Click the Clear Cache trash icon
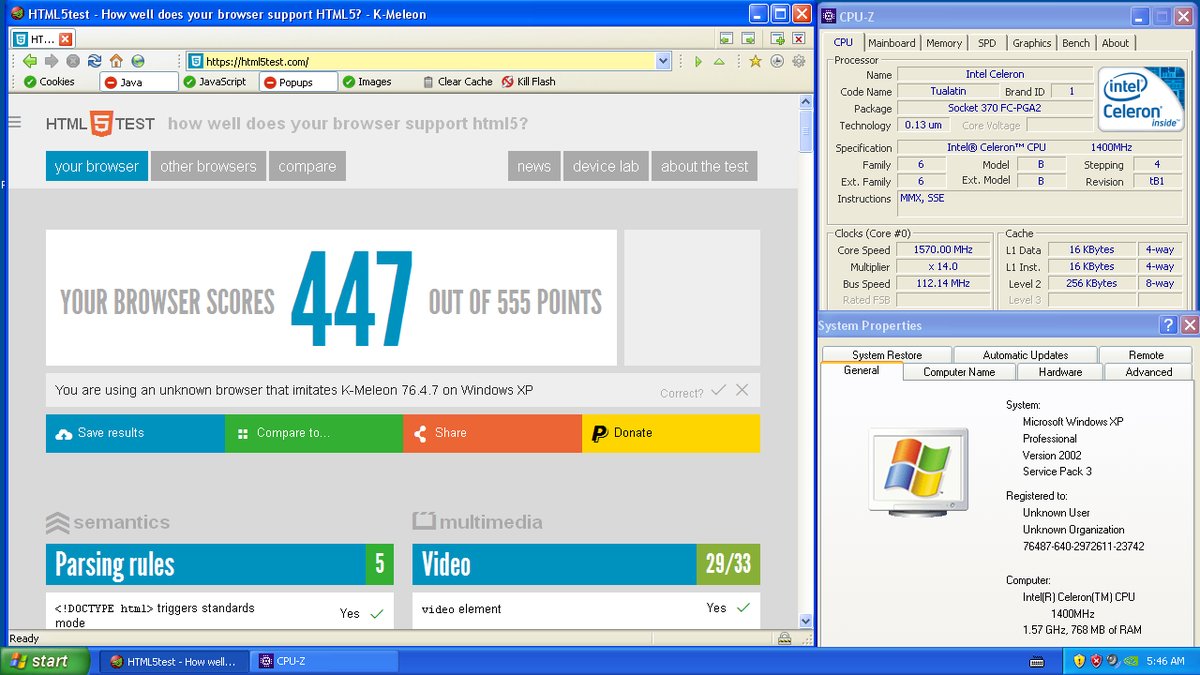This screenshot has width=1200, height=675. click(x=429, y=82)
